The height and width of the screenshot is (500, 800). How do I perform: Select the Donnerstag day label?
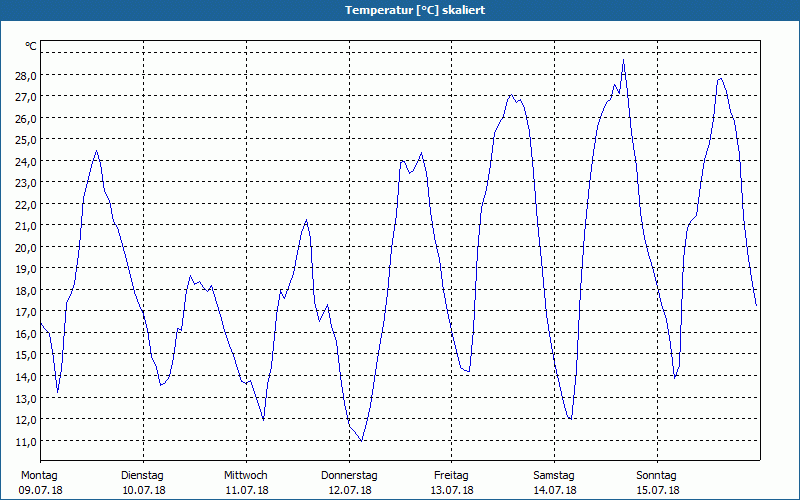tap(349, 476)
